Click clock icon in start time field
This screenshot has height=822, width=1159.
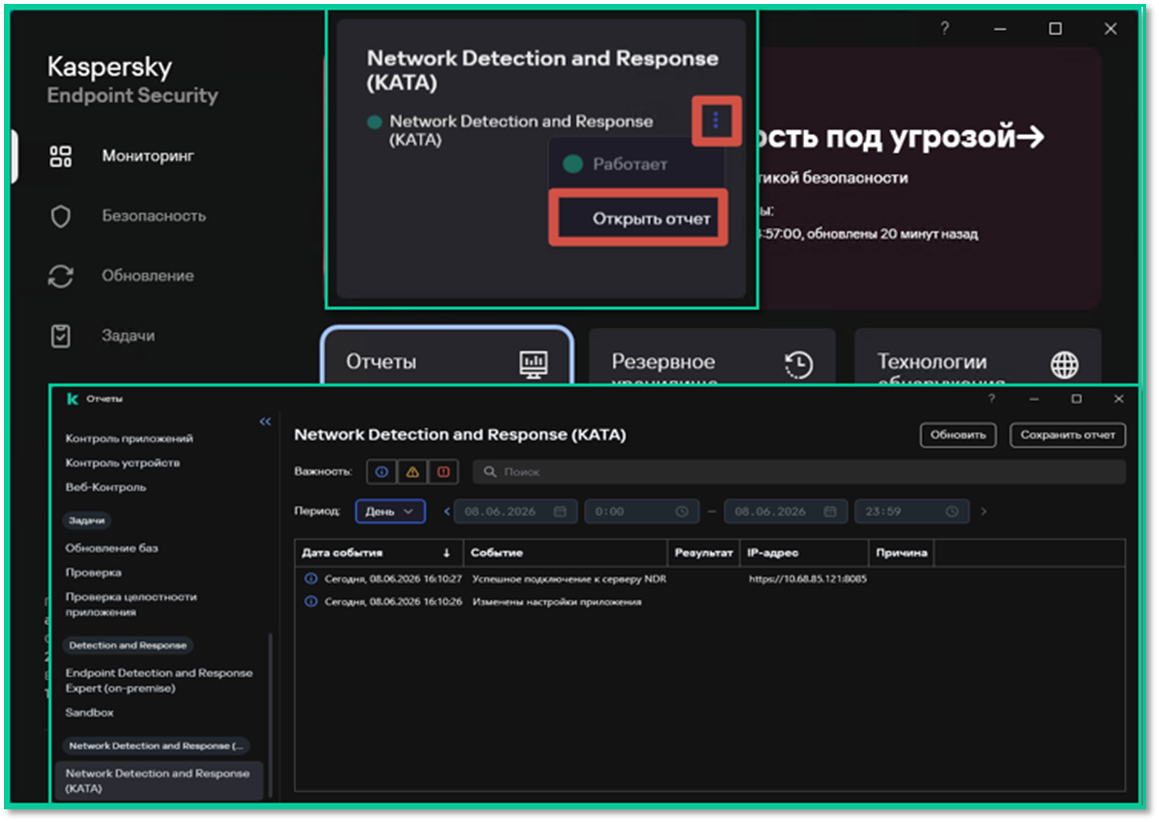tap(682, 512)
